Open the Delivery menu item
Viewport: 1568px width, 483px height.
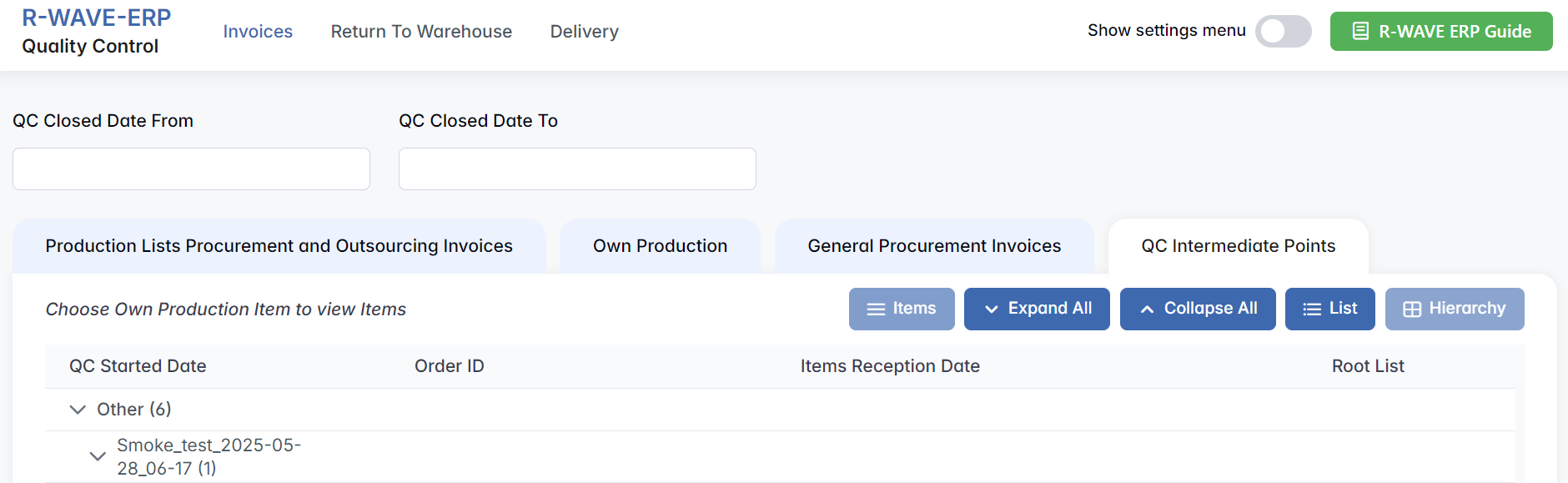(584, 32)
